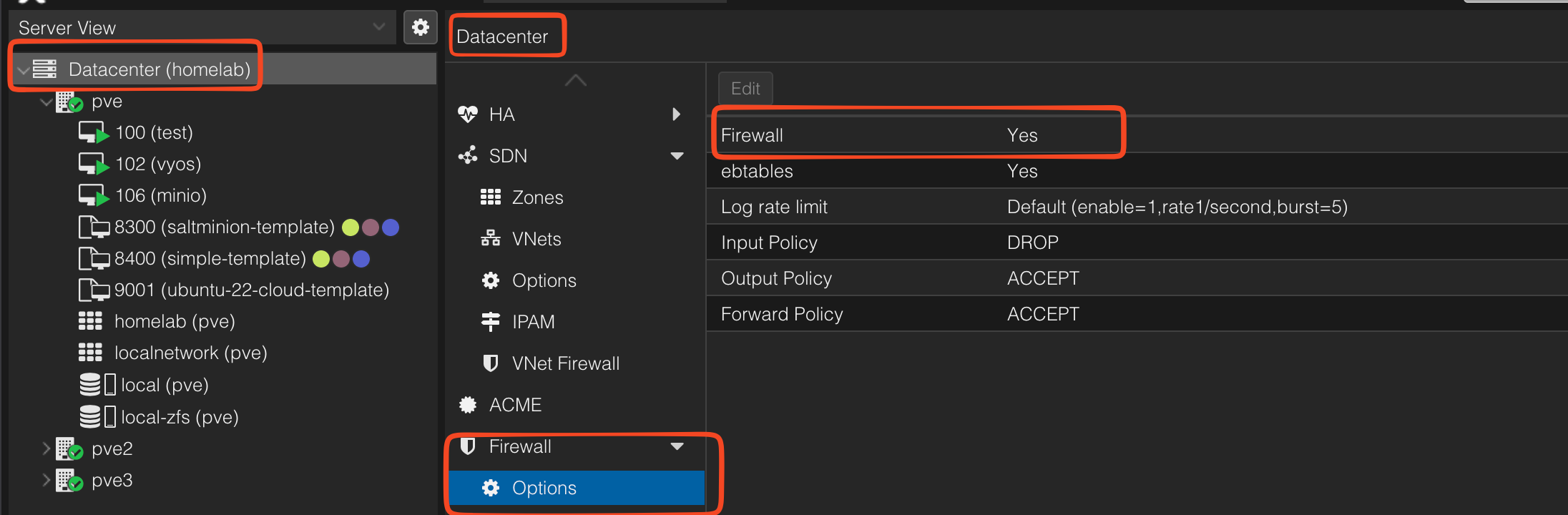Screen dimensions: 1568x515
Task: Collapse the SDN menu section
Action: pyautogui.click(x=676, y=156)
